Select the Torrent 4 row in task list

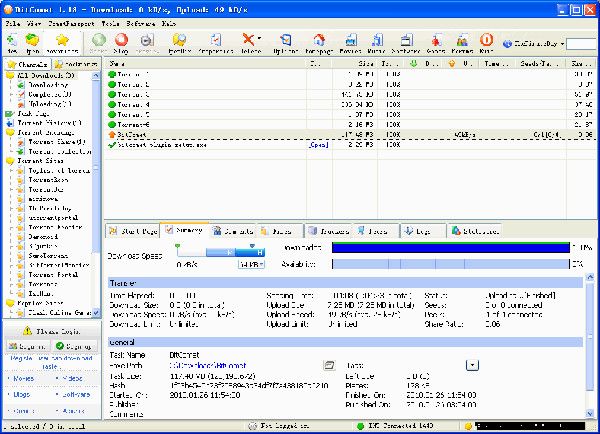[x=350, y=104]
